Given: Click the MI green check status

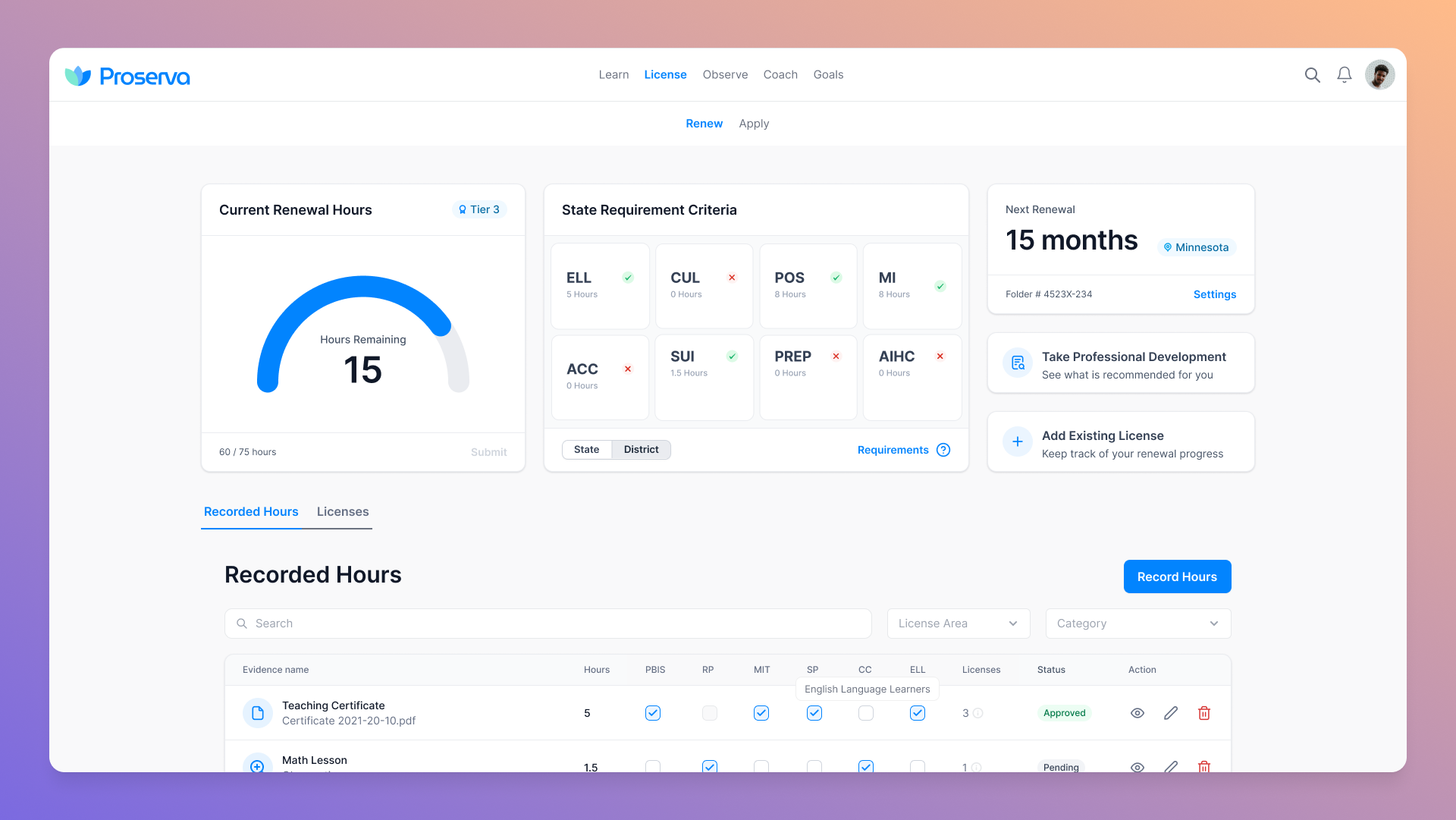Looking at the screenshot, I should [940, 286].
